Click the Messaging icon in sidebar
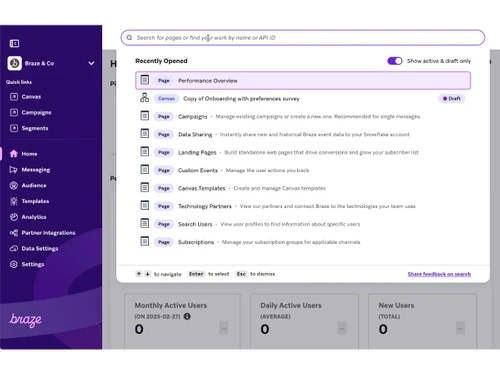Viewport: 500px width, 375px height. pyautogui.click(x=14, y=170)
